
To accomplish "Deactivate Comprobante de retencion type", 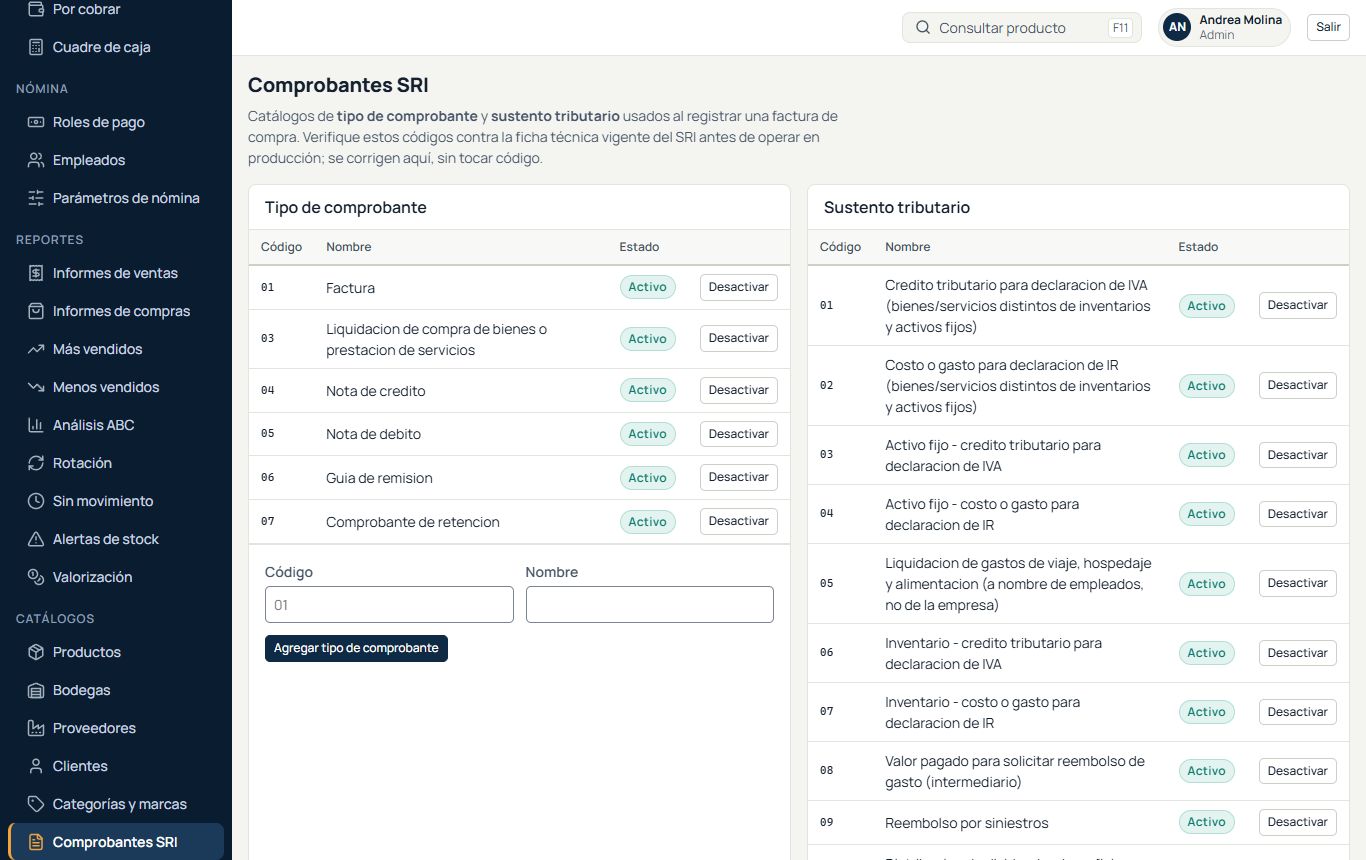I will coord(738,521).
